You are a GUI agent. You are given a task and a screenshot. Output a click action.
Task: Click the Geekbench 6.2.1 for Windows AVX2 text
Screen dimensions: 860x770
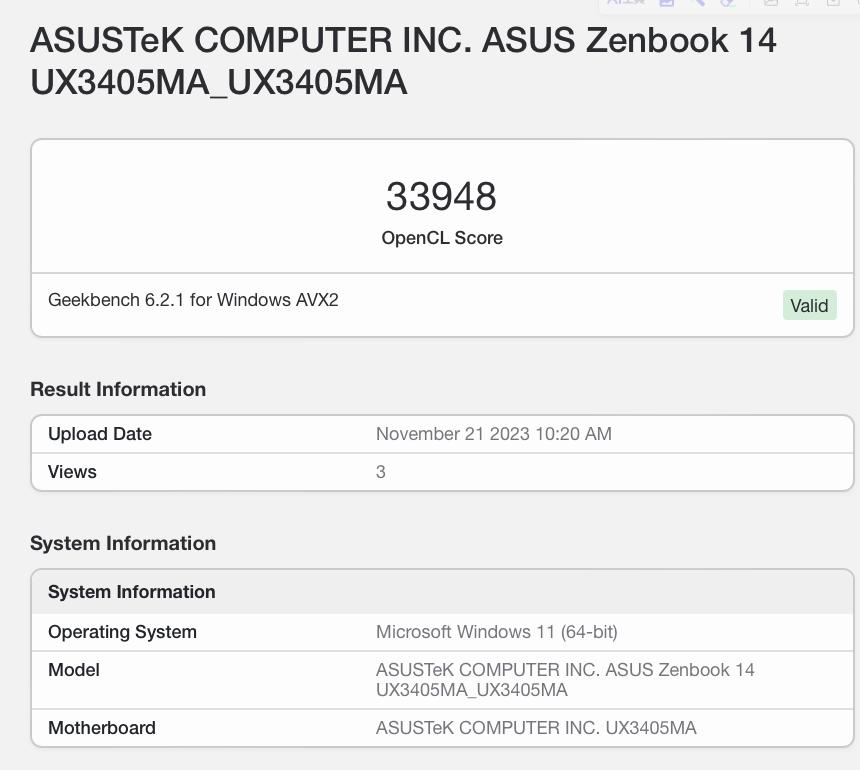[x=193, y=300]
